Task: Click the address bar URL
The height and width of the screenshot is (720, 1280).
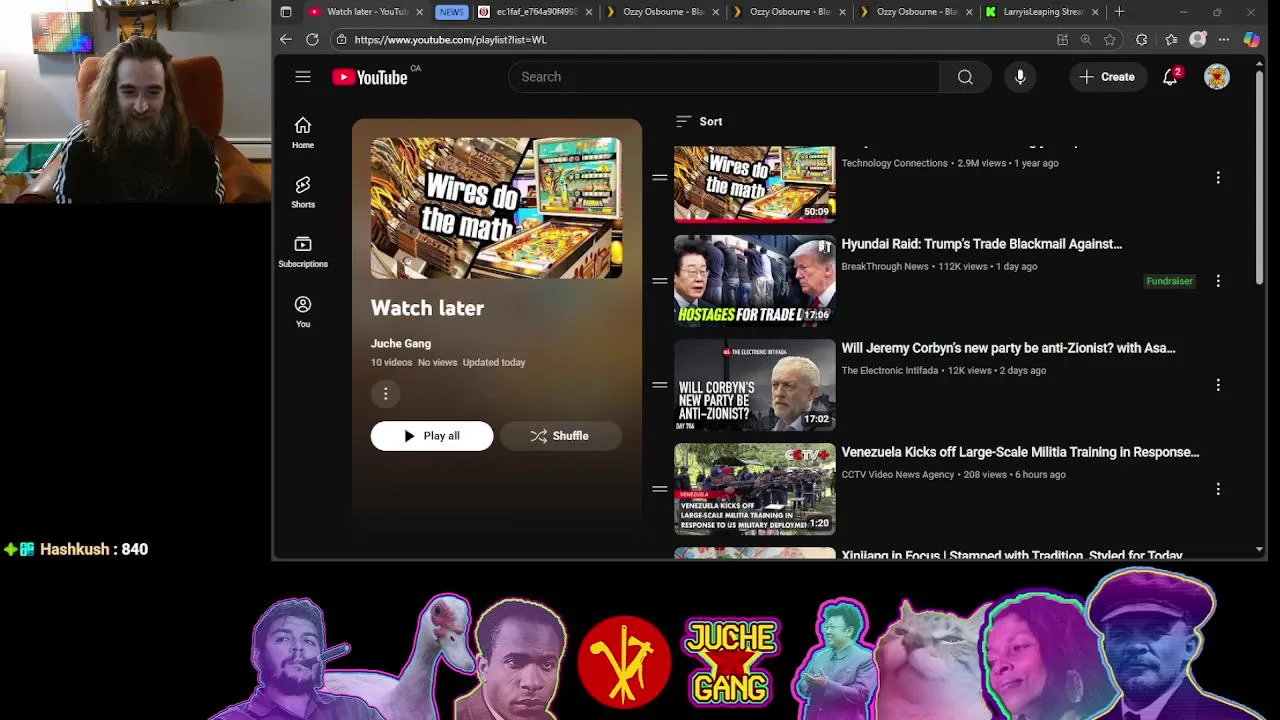Action: tap(450, 40)
